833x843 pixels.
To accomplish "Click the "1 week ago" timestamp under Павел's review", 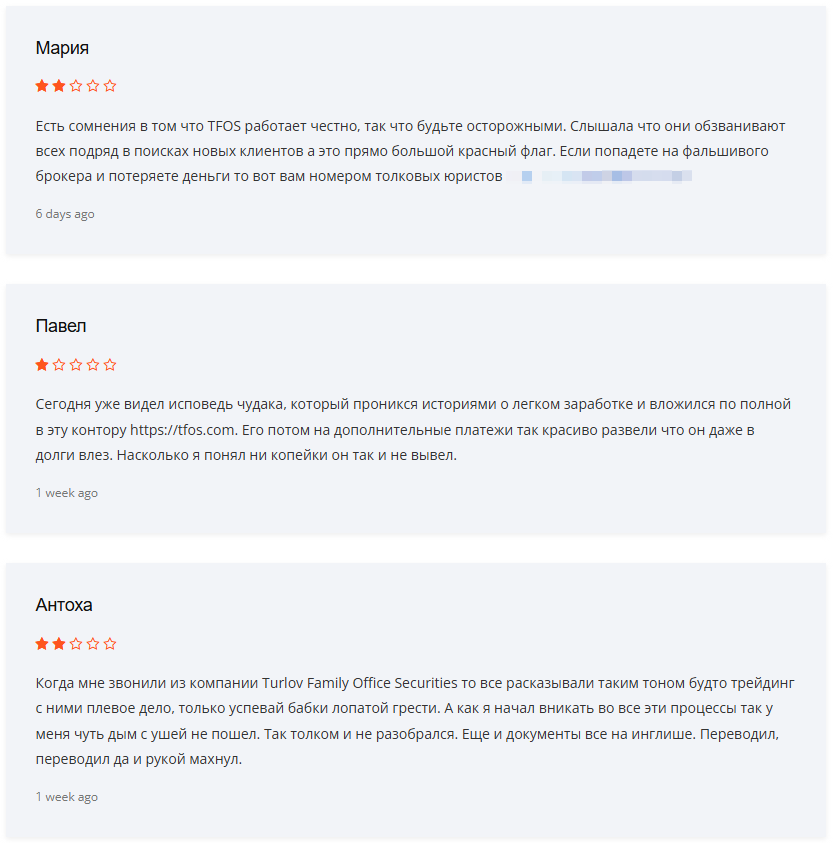I will point(67,493).
